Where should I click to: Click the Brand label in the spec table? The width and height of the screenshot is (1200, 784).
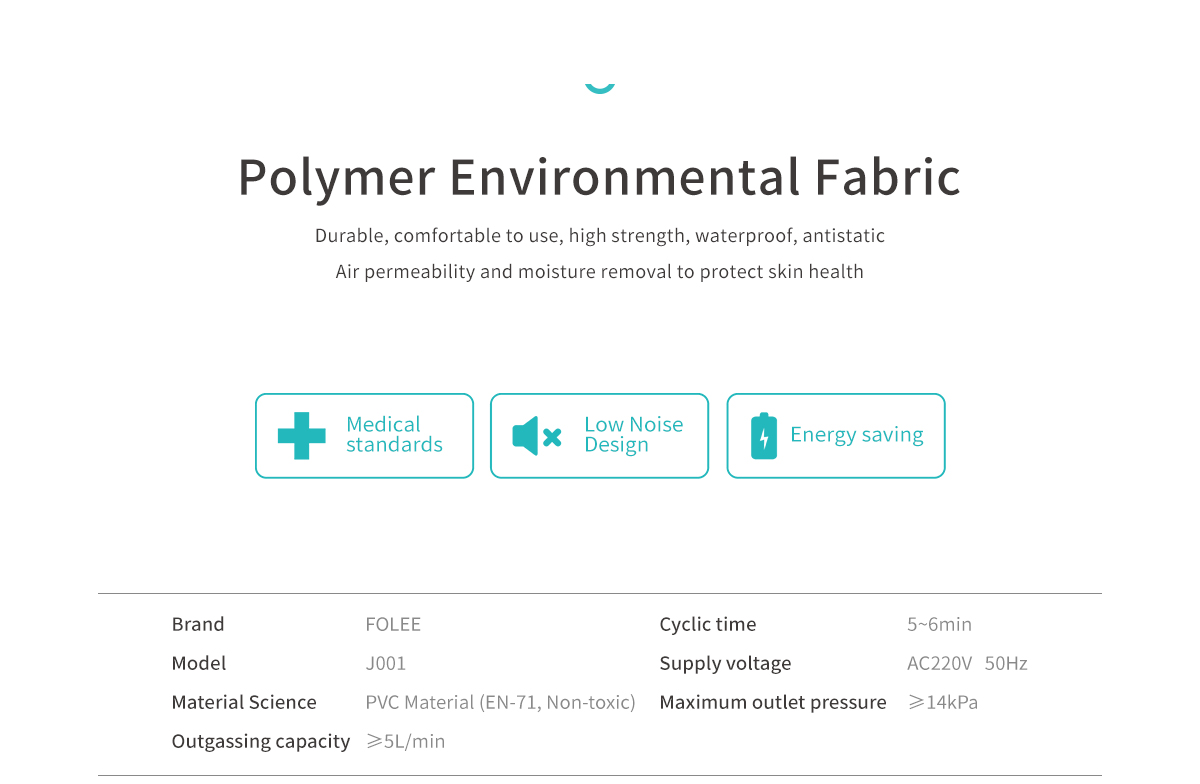(x=198, y=624)
